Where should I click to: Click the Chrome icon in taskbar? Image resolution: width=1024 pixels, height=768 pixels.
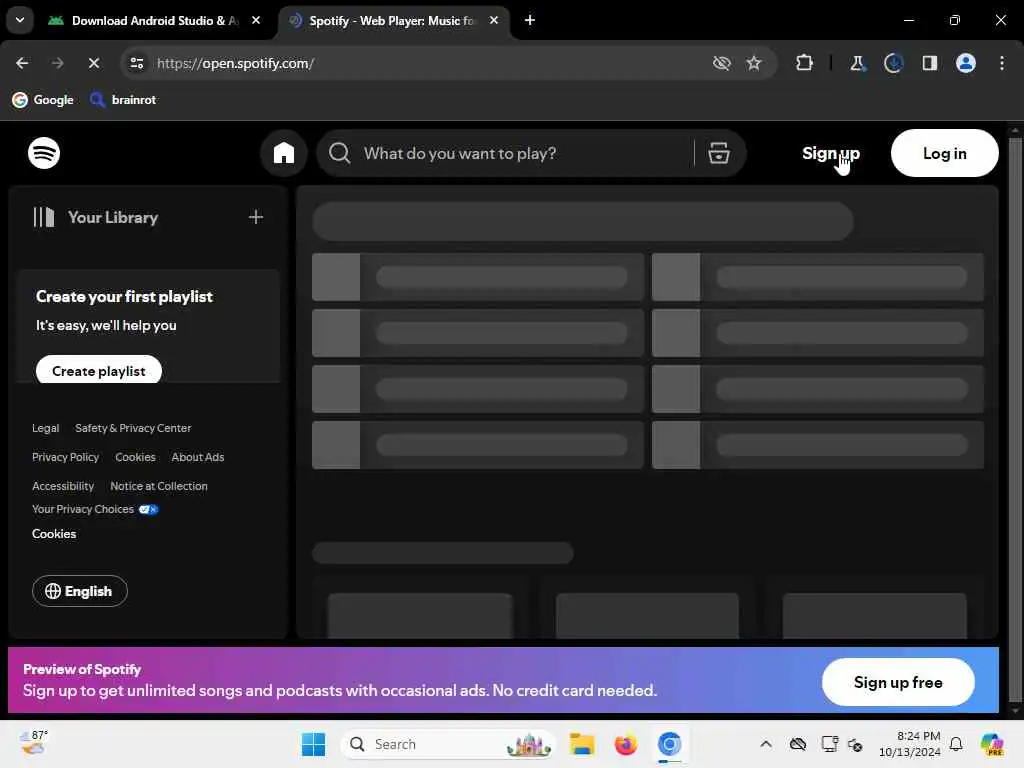coord(669,744)
